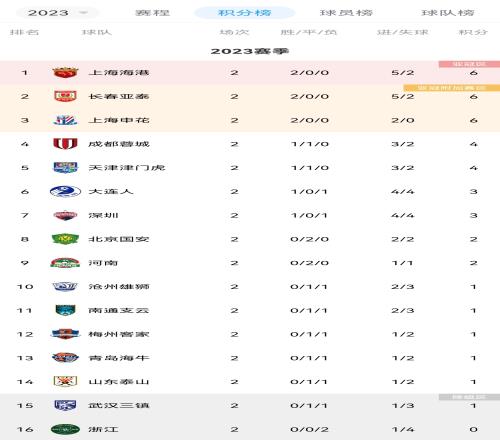500x440 pixels.
Task: Click 河南 goals value 1/1
Action: click(x=403, y=263)
